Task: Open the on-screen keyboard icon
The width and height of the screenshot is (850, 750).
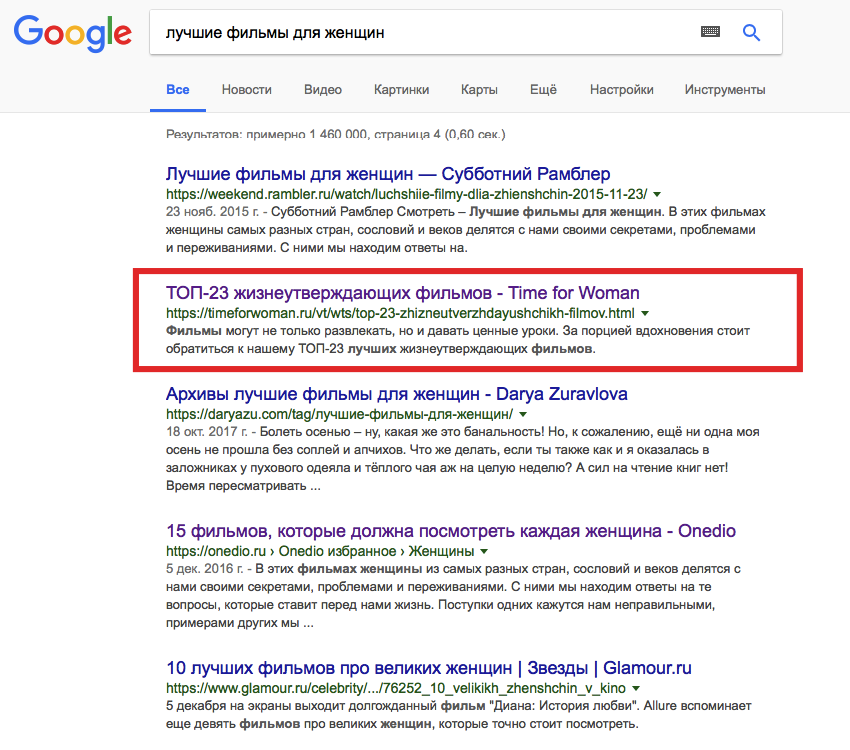Action: 710,31
